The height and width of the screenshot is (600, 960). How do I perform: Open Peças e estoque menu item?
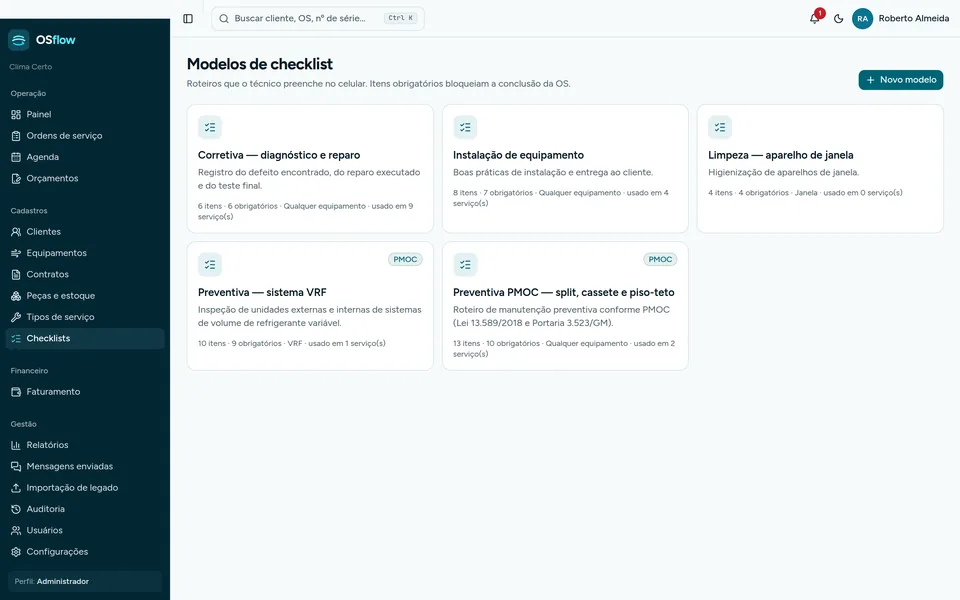point(85,296)
